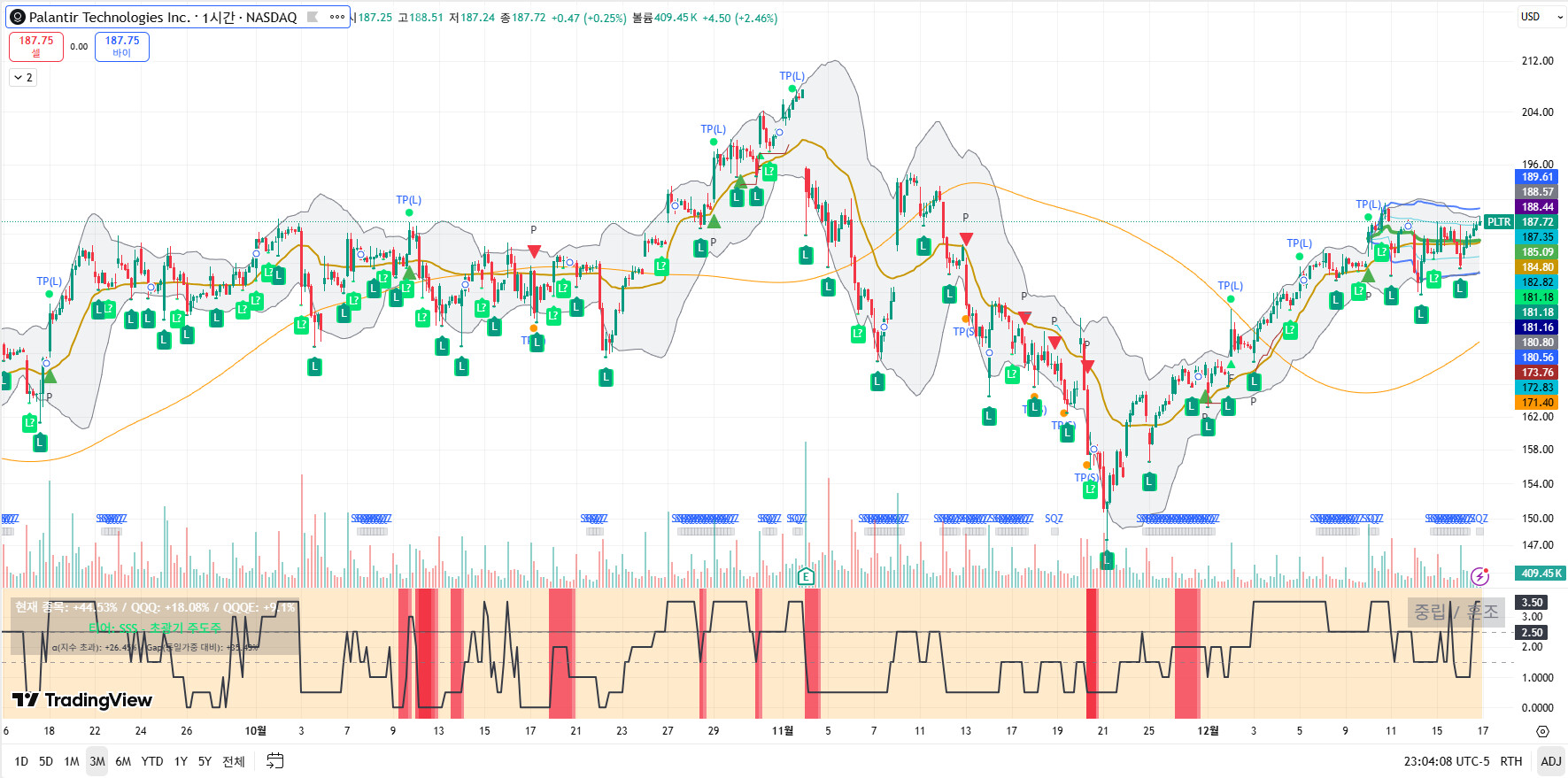Select the 6M time range
The width and height of the screenshot is (1568, 778).
(123, 761)
